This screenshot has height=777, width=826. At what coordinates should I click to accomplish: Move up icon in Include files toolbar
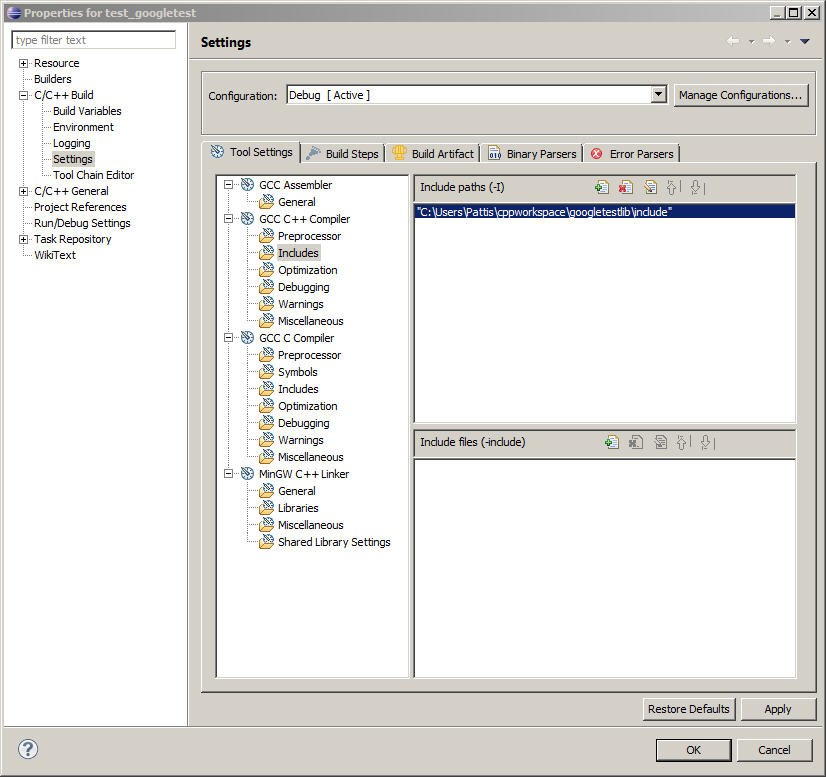tap(683, 442)
